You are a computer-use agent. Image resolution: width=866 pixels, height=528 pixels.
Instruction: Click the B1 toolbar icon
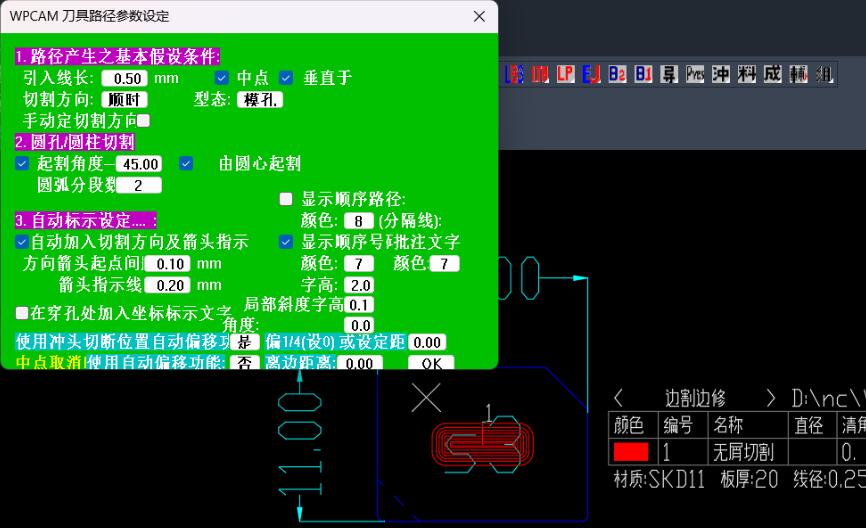643,74
